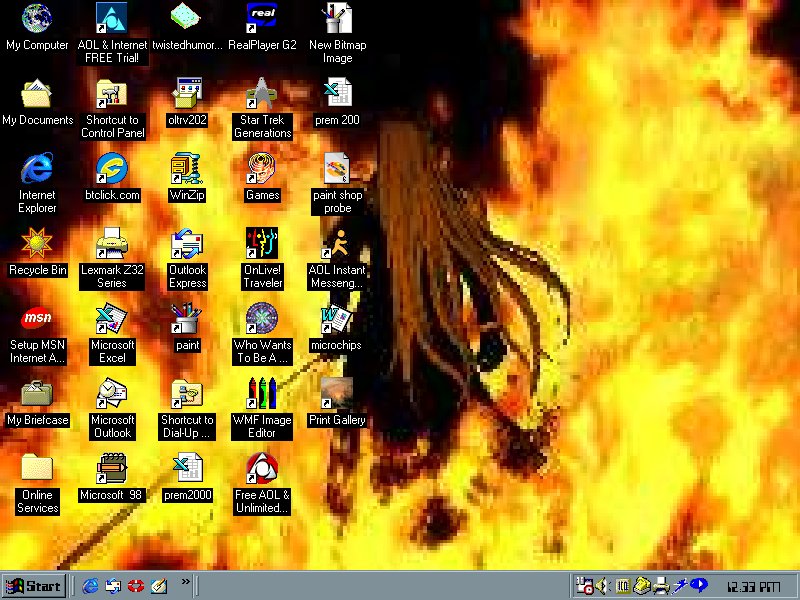Launch Outlook Express from the desktop
This screenshot has width=800, height=600.
pos(187,243)
